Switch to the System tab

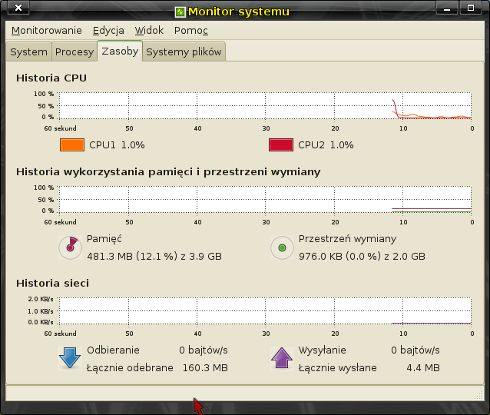(x=29, y=52)
